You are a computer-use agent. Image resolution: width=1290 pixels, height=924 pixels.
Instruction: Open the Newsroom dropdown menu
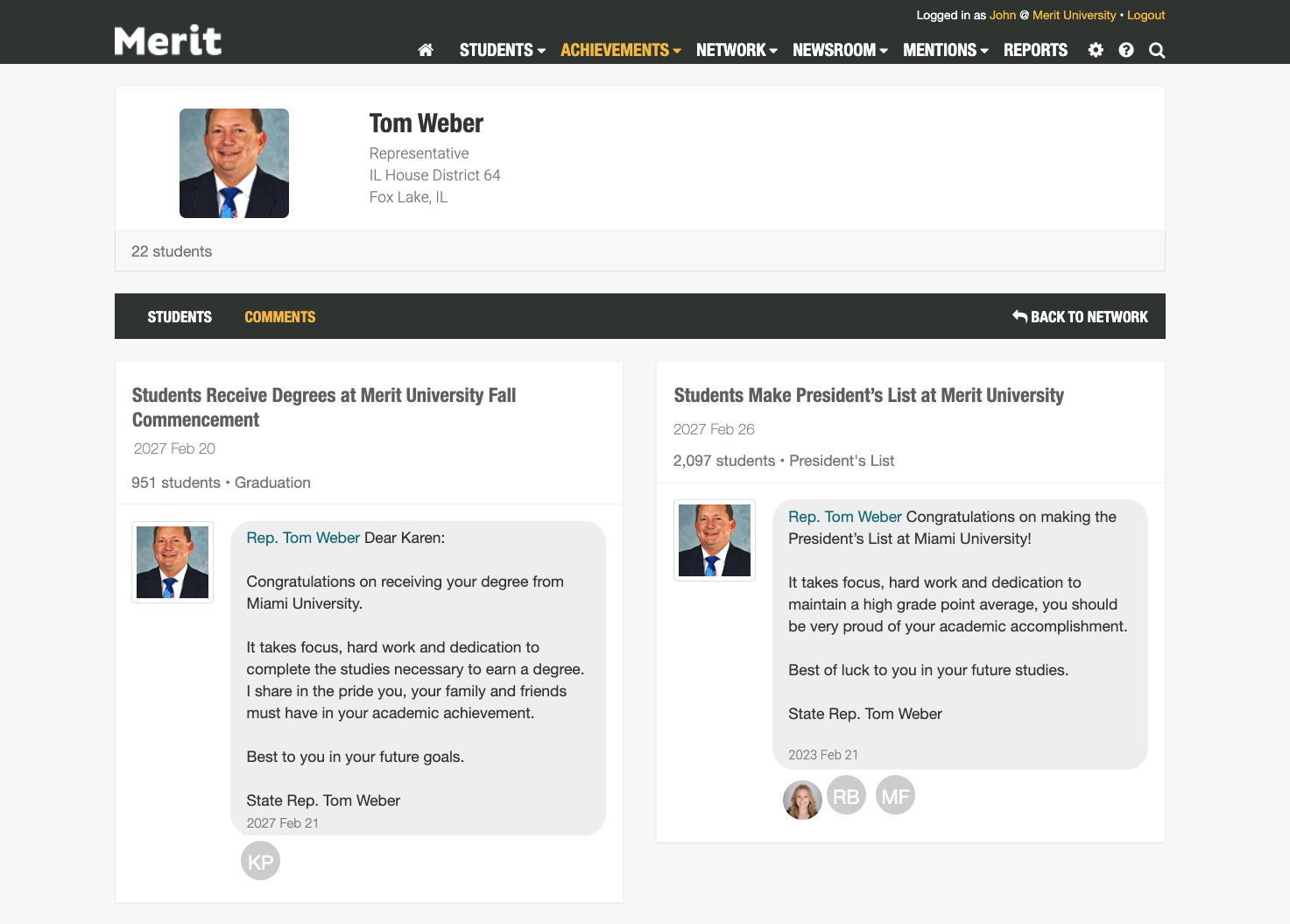[835, 50]
